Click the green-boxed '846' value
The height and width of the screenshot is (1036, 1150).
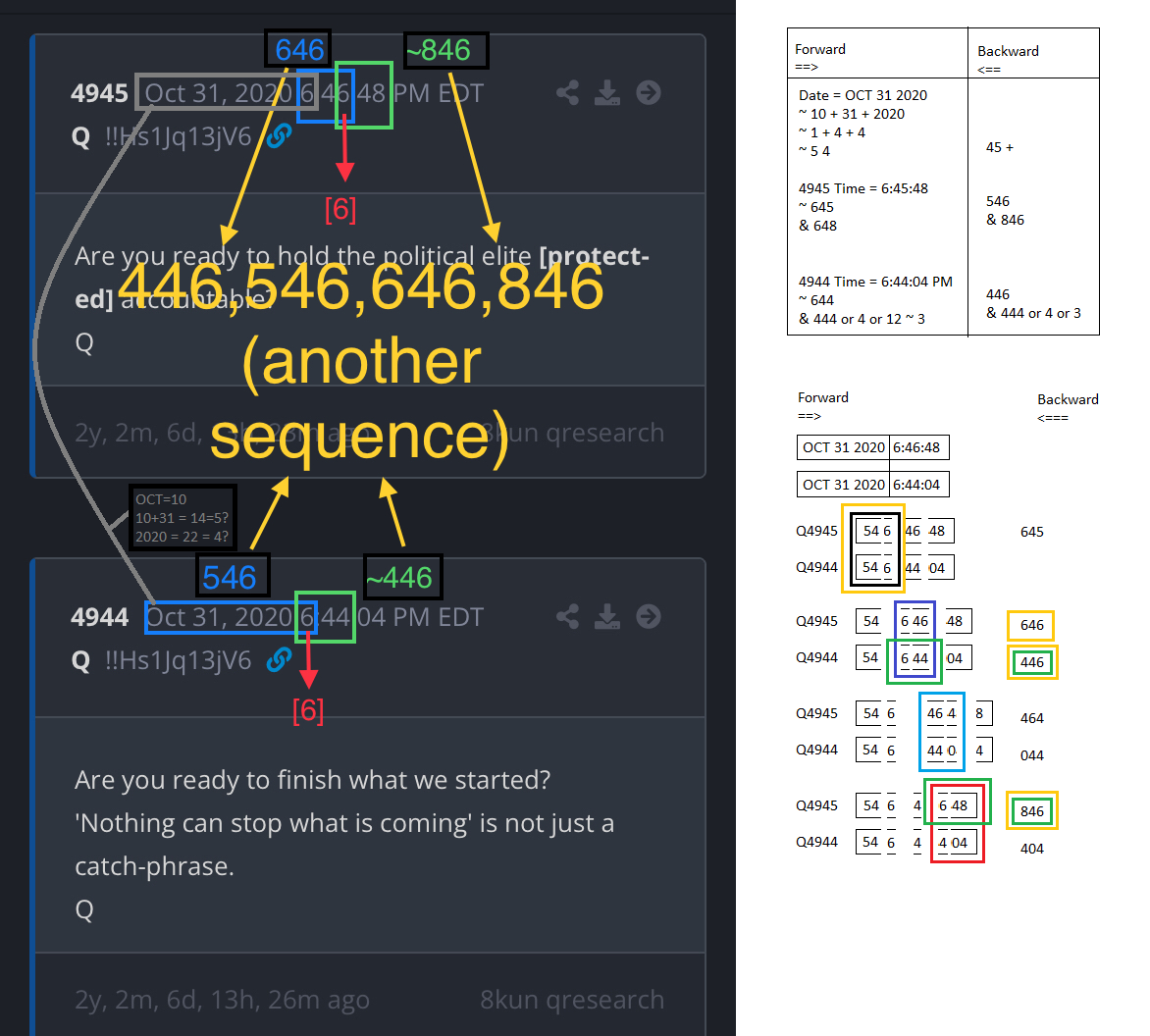coord(1032,811)
